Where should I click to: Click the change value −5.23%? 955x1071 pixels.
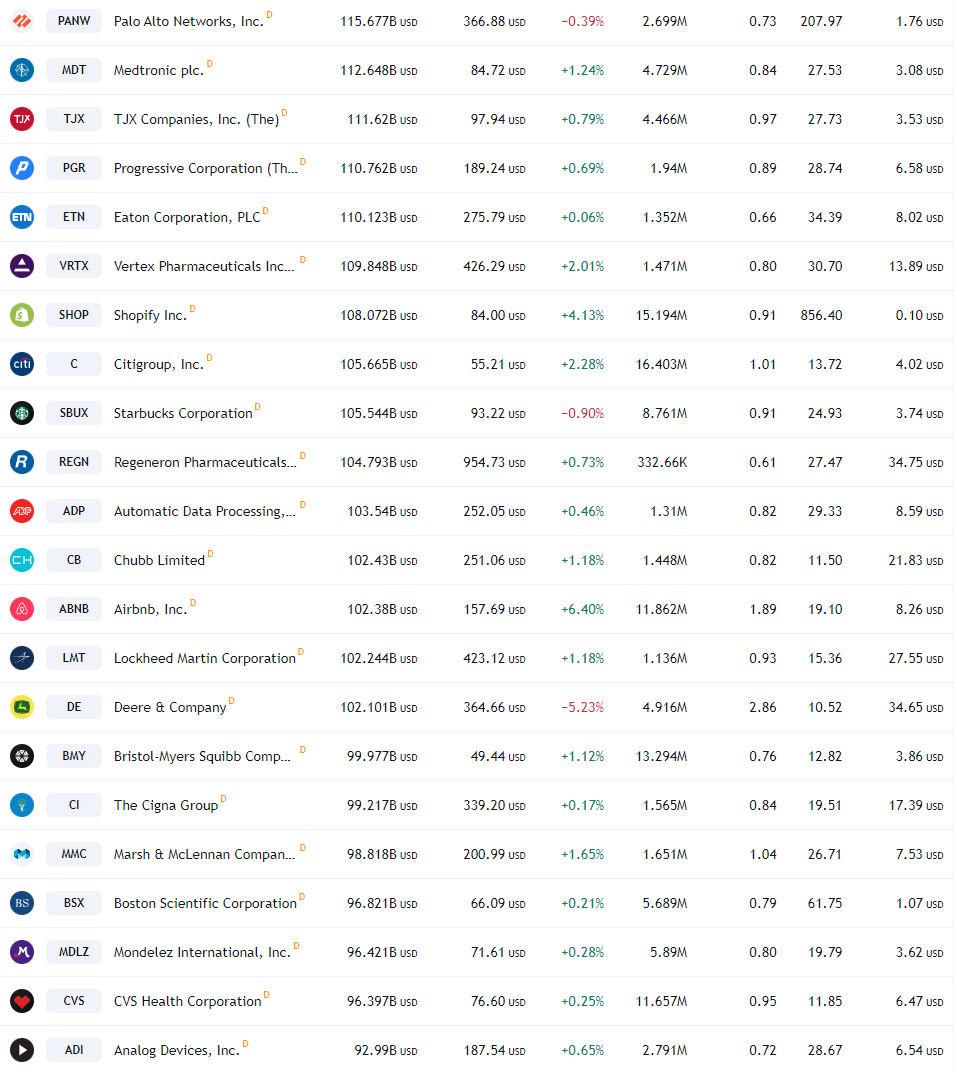click(x=583, y=707)
